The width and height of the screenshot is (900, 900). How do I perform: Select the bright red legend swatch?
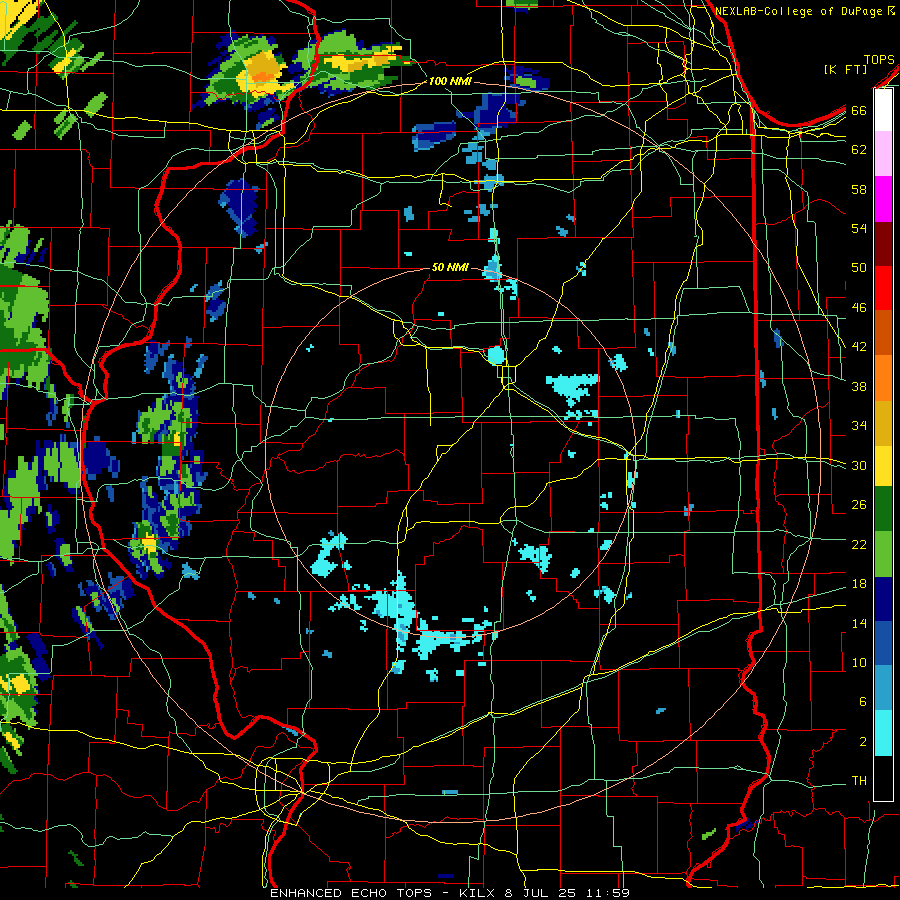[x=883, y=288]
